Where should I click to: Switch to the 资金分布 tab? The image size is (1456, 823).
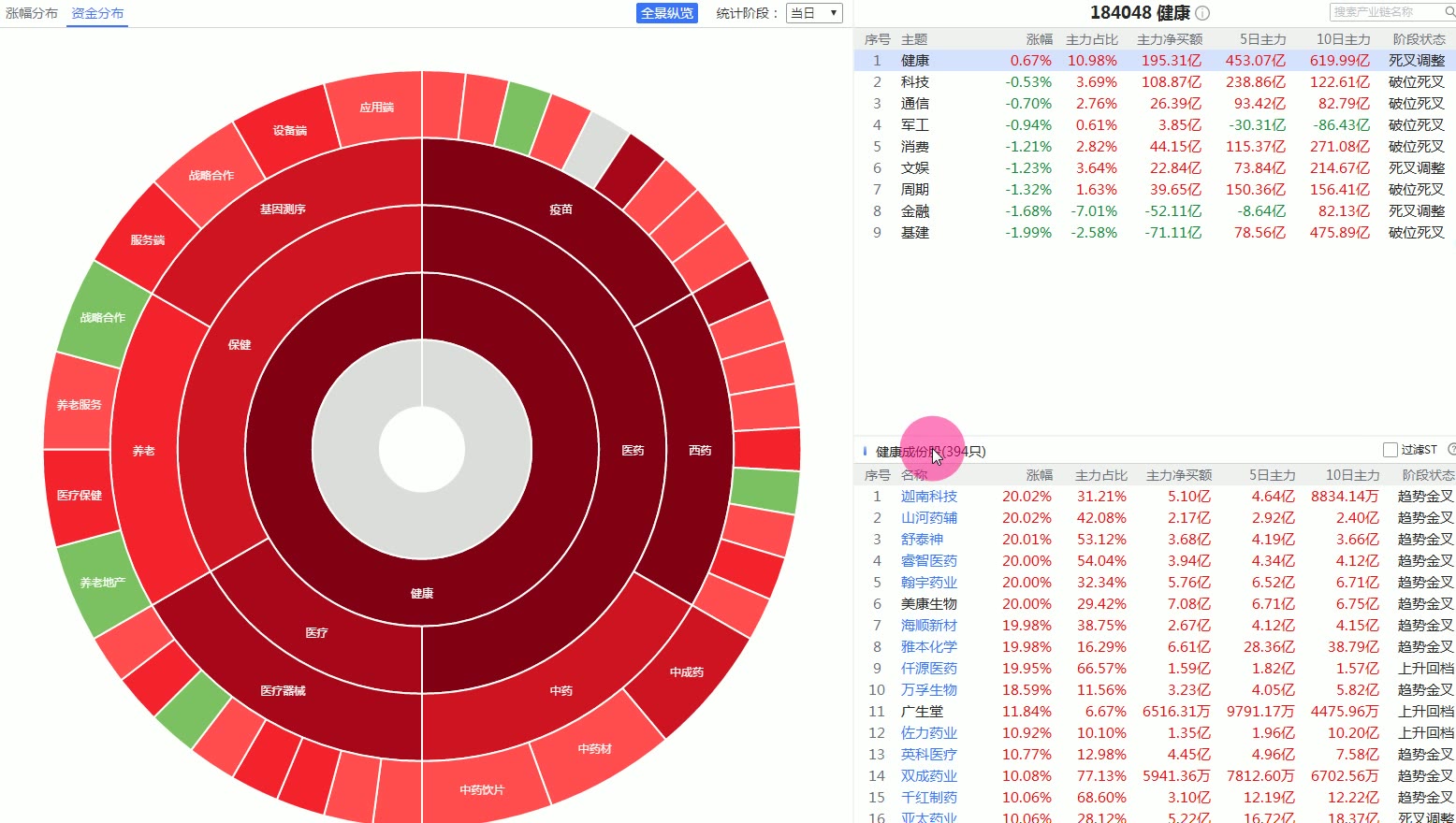tap(97, 13)
